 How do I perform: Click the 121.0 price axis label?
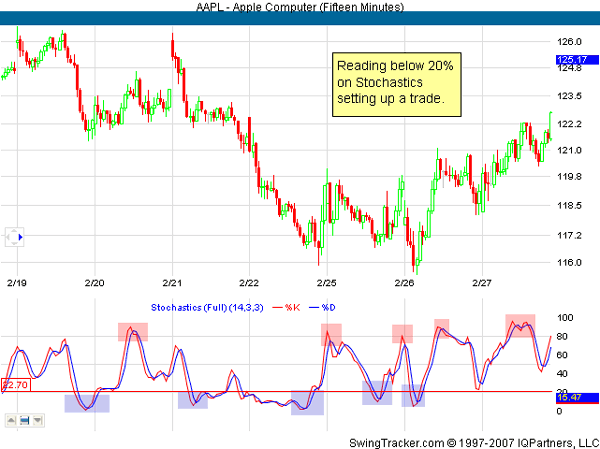tap(569, 150)
